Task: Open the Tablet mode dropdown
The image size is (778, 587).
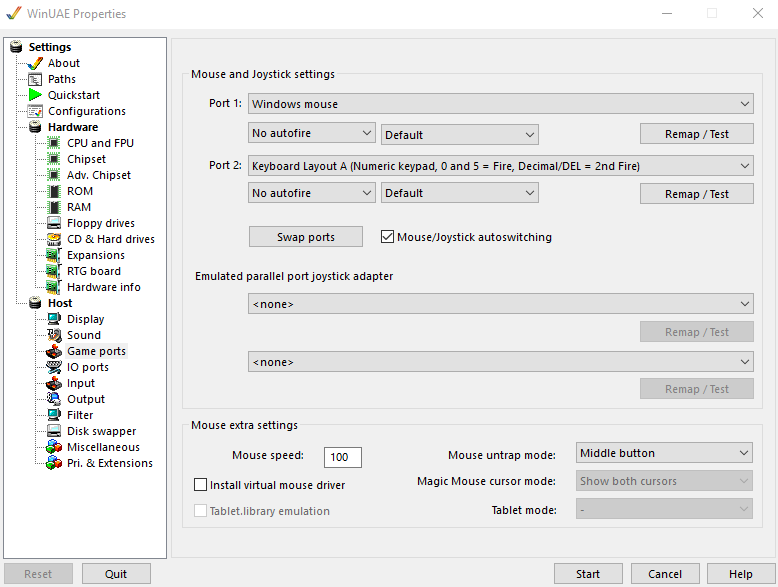Action: 664,509
